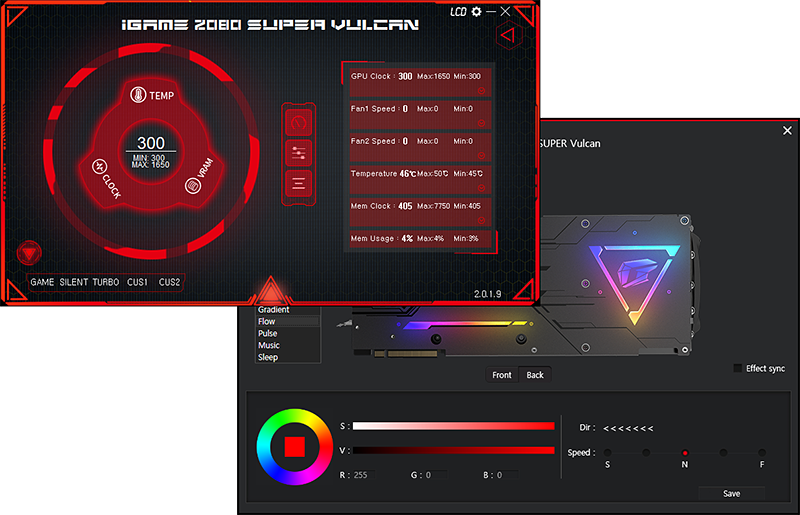Open the LCD settings
800x515 pixels.
(458, 12)
